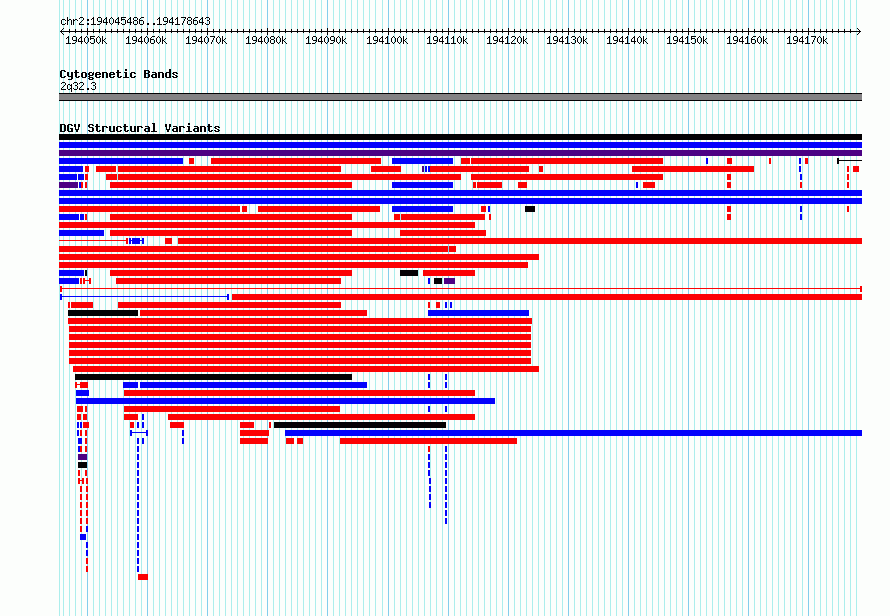Click the 194170k ruler label
This screenshot has height=616, width=890.
pyautogui.click(x=807, y=40)
